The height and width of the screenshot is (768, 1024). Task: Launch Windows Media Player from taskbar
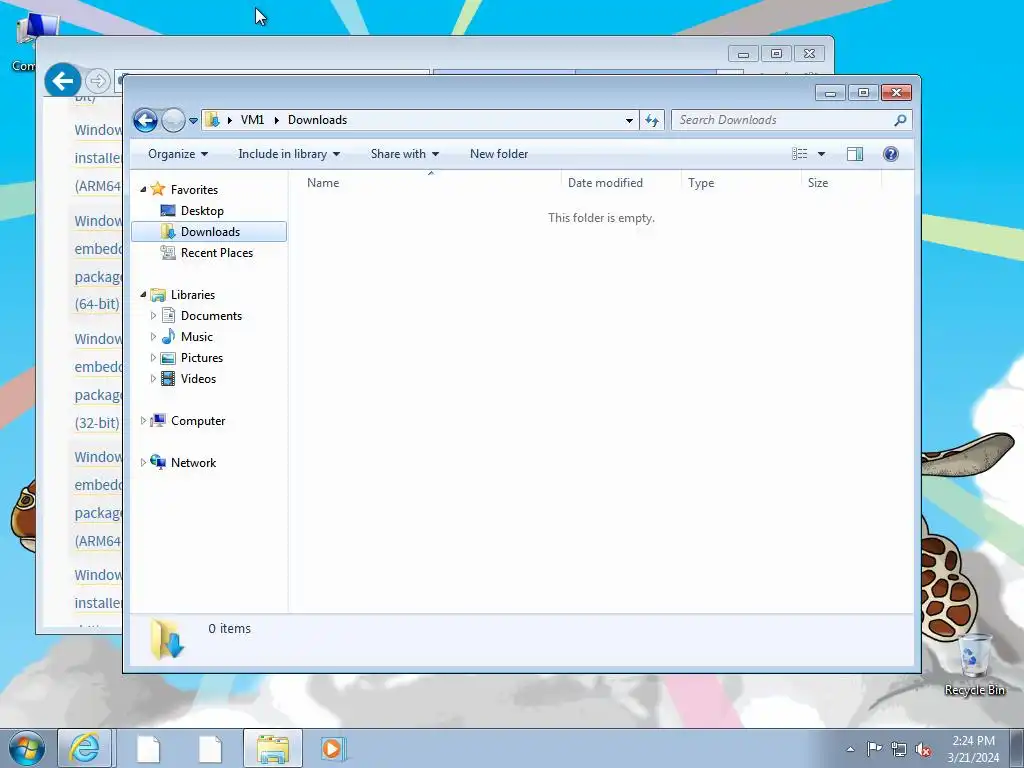point(332,748)
